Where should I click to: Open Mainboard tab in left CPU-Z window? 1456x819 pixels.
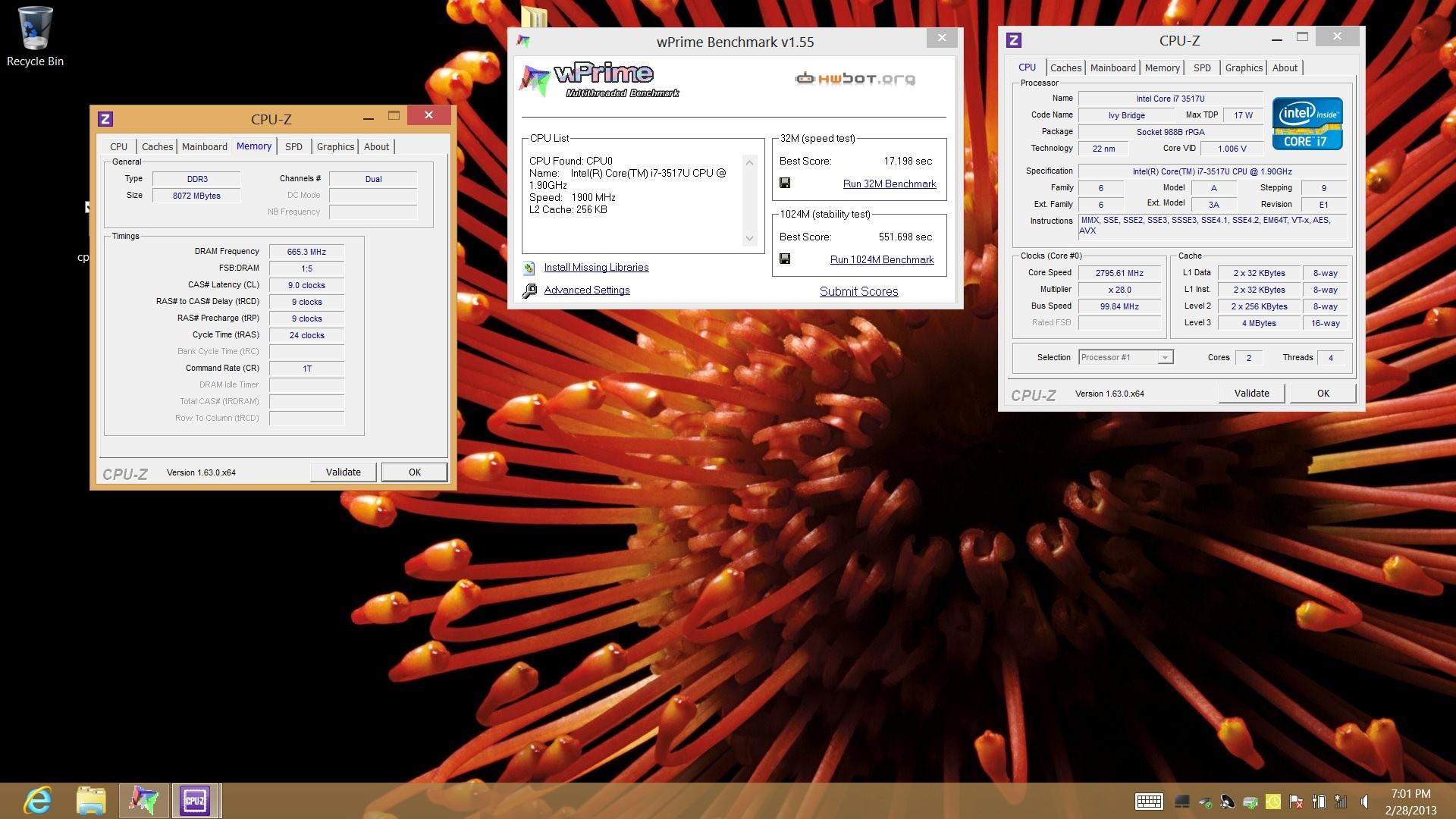(x=204, y=146)
